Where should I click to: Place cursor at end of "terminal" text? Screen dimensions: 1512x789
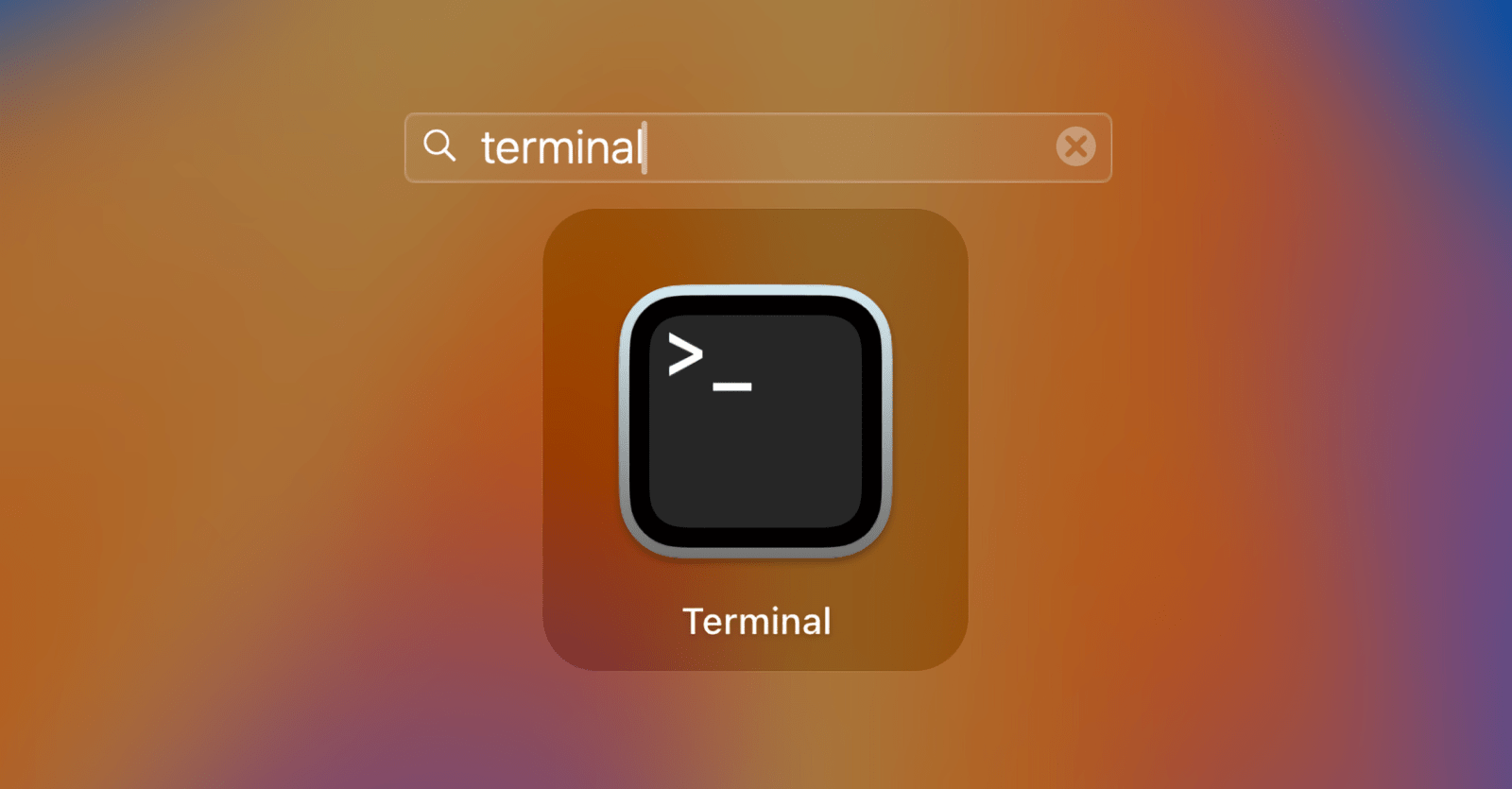(644, 147)
